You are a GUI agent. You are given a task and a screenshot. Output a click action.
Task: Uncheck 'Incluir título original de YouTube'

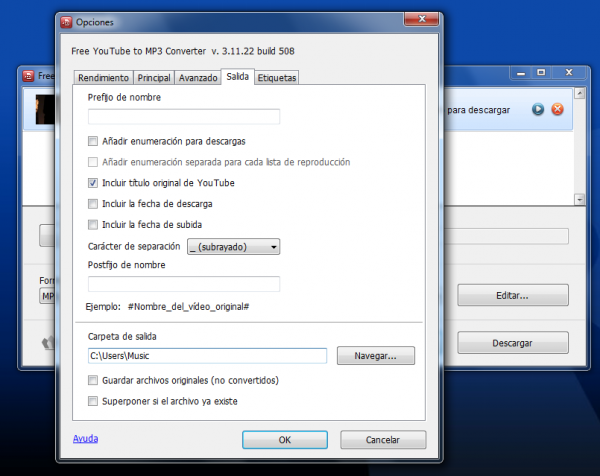click(x=93, y=183)
